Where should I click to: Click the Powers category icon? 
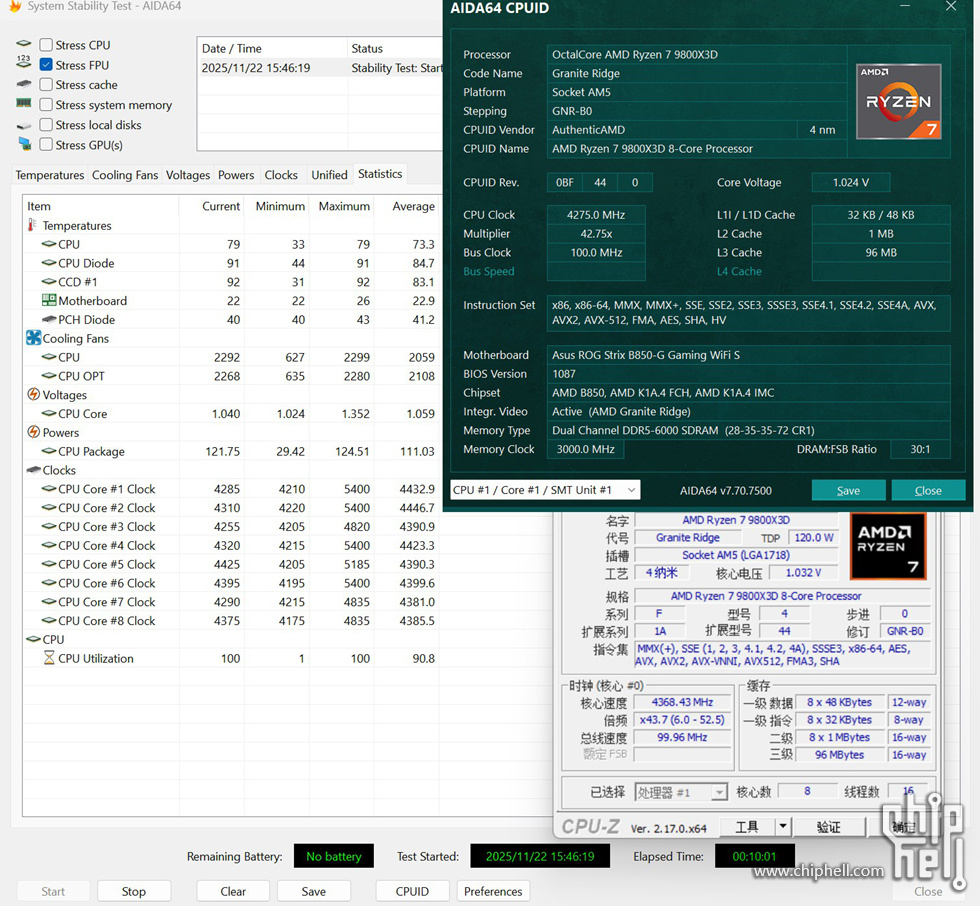tap(33, 433)
